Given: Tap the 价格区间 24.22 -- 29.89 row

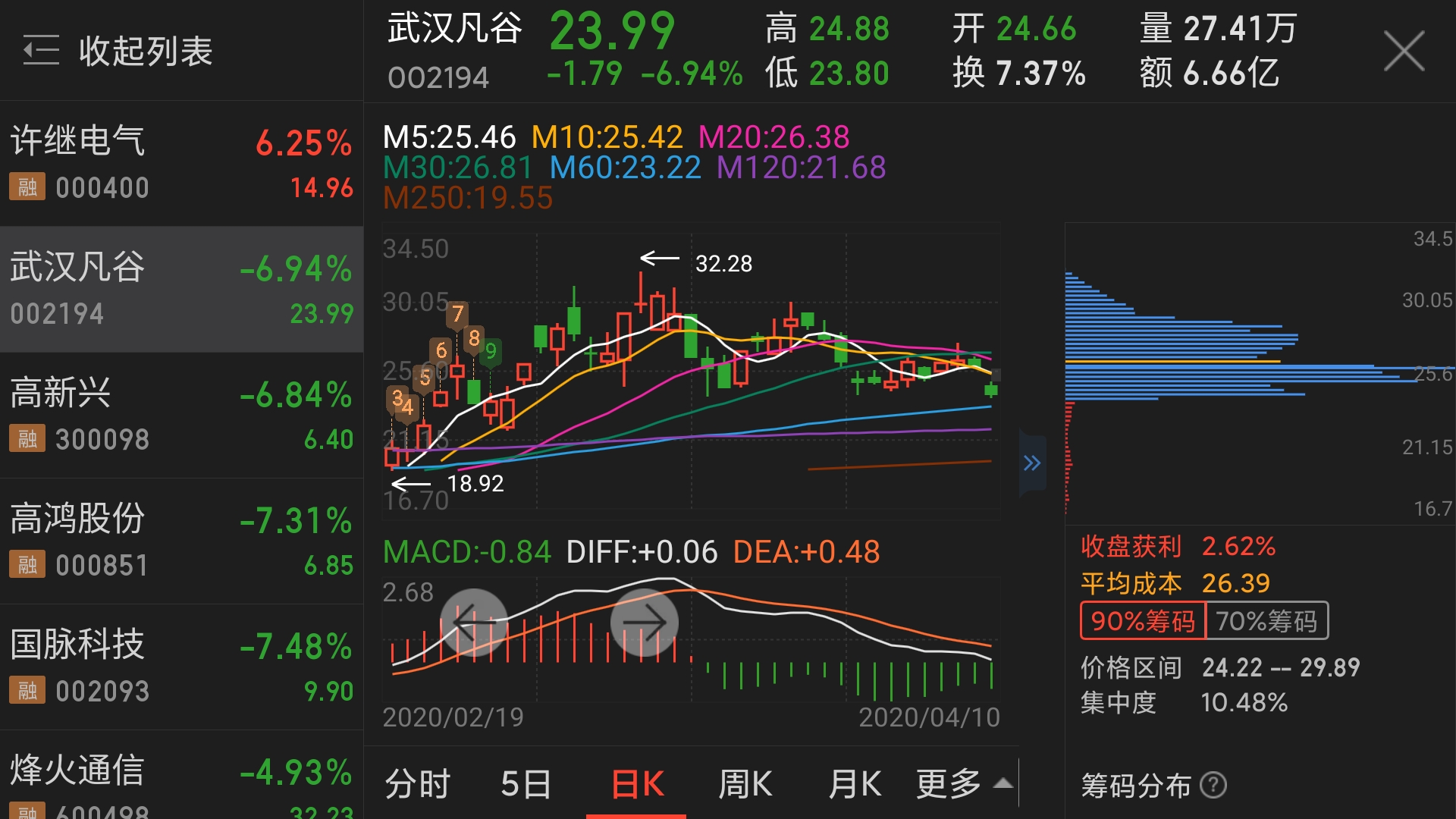Looking at the screenshot, I should pos(1220,667).
